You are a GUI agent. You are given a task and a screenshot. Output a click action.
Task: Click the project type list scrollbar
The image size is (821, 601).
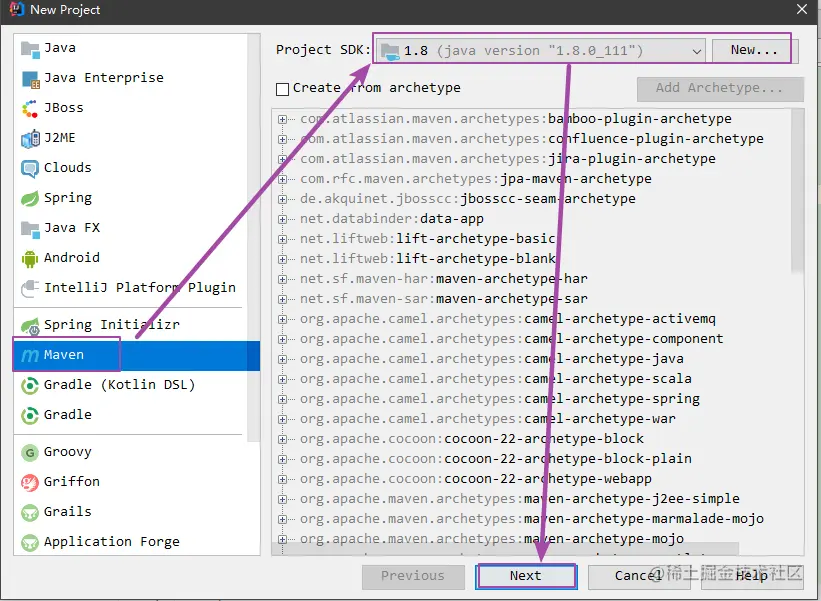pos(253,238)
